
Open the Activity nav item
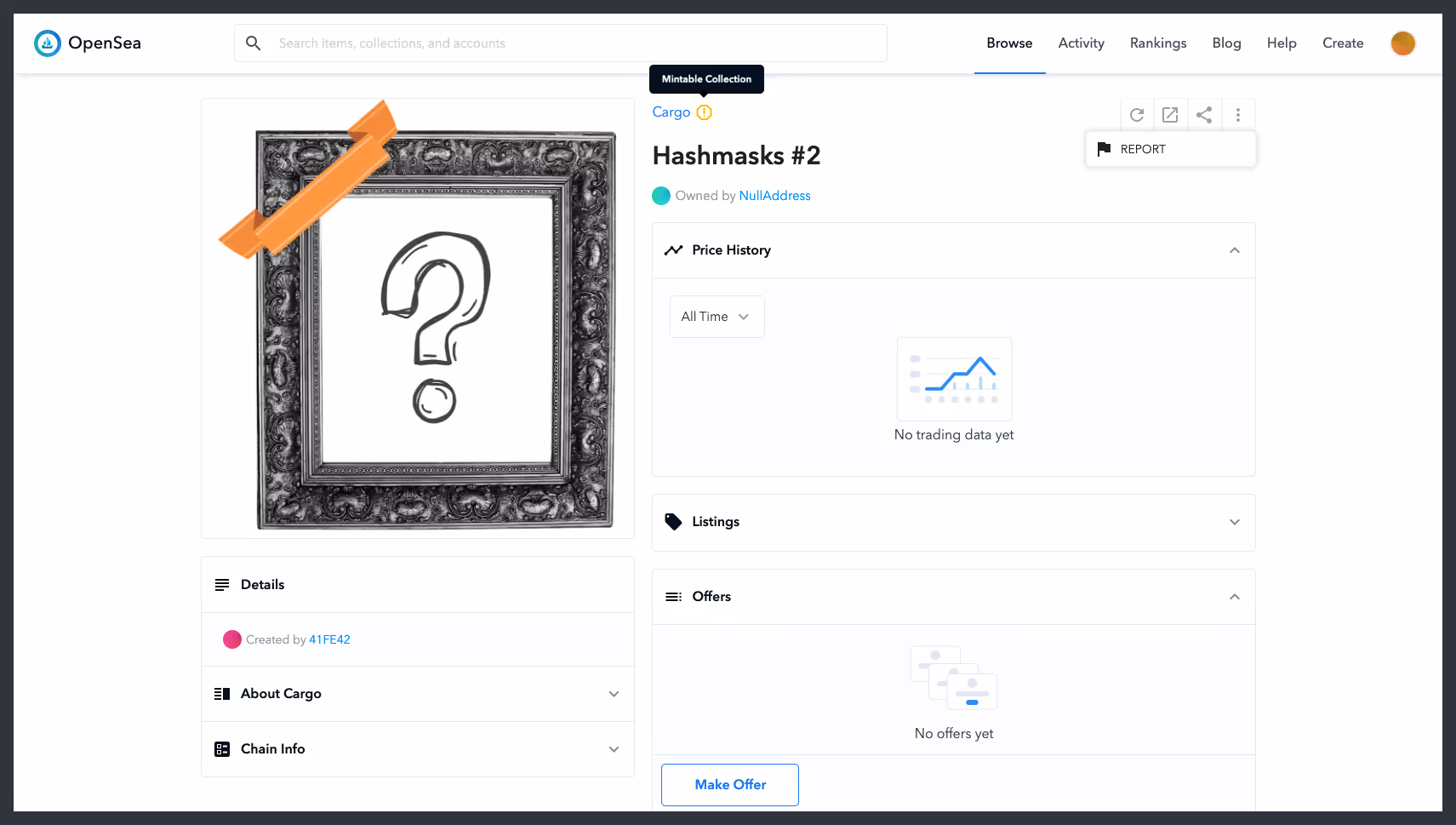click(x=1082, y=43)
